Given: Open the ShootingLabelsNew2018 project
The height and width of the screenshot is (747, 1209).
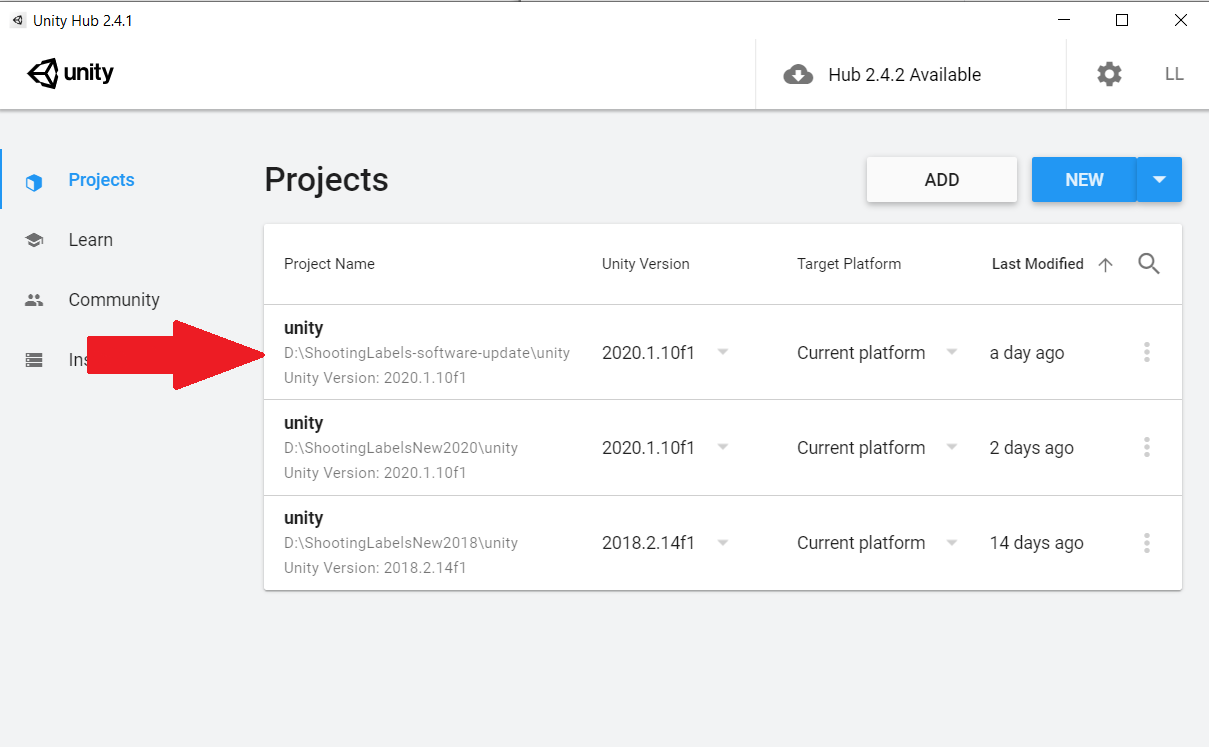Looking at the screenshot, I should coord(723,542).
